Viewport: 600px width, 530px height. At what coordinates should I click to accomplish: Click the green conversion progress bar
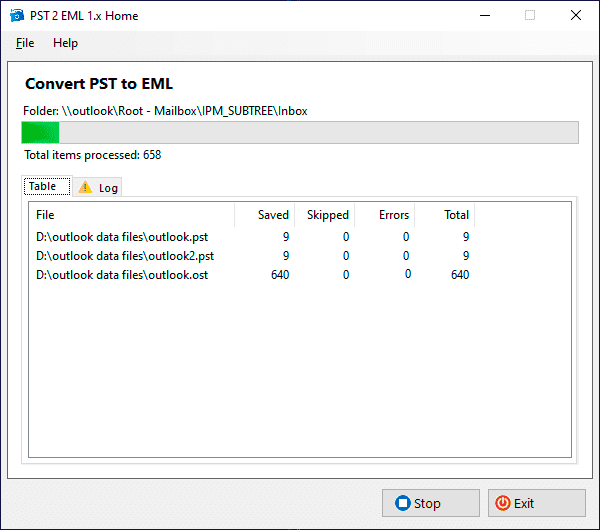point(300,132)
